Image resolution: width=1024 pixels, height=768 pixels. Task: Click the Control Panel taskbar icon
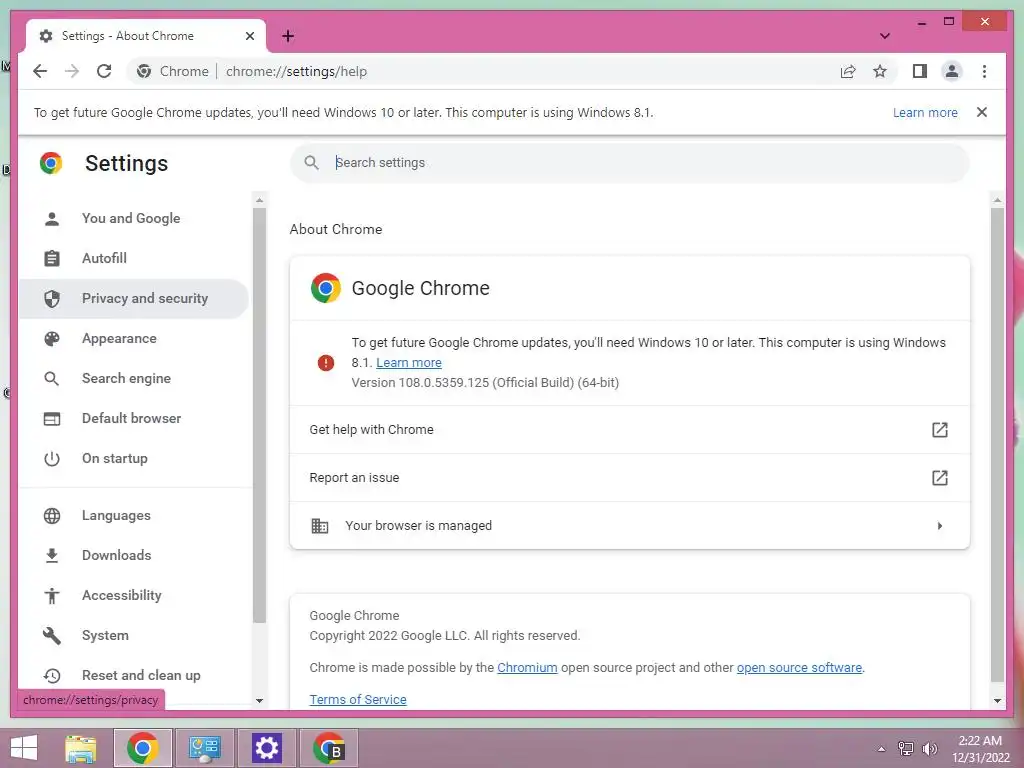(x=204, y=748)
